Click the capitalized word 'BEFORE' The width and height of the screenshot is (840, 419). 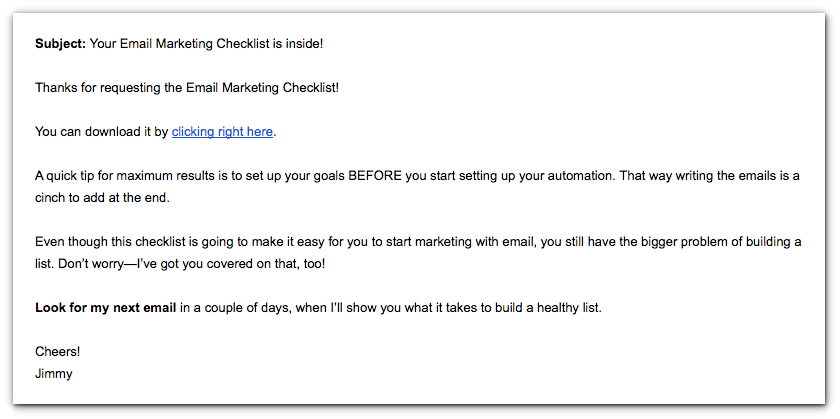click(x=375, y=176)
